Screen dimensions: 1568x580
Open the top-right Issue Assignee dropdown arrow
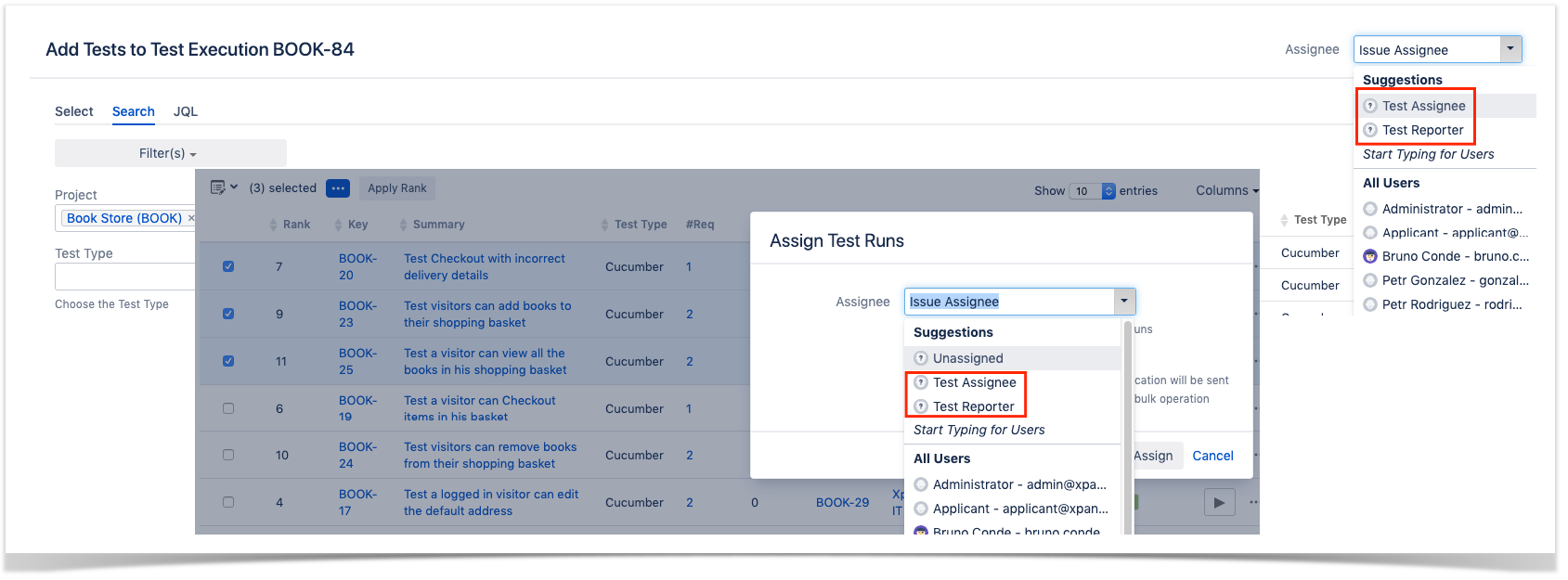click(1511, 49)
